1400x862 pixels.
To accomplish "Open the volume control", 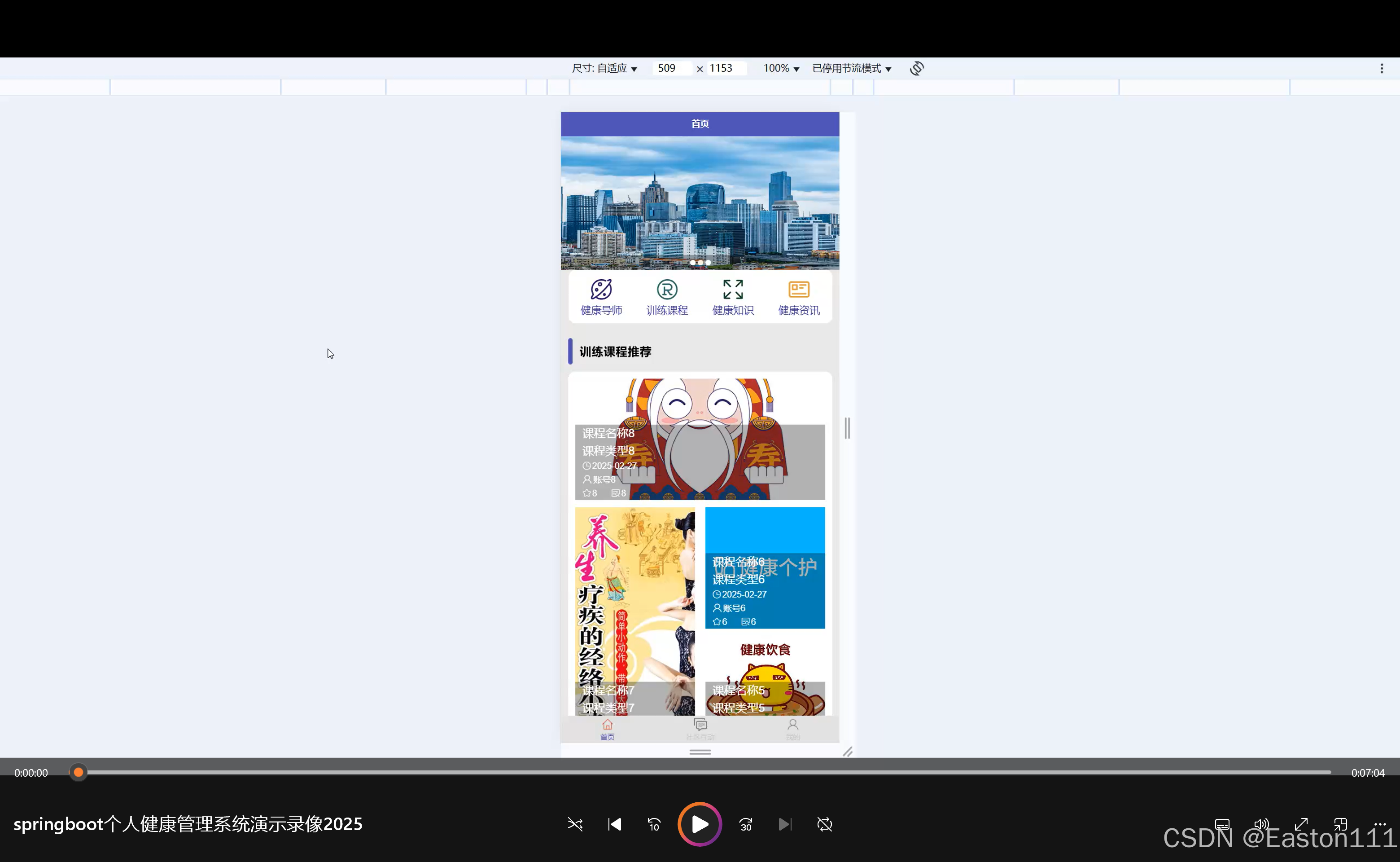I will [x=1261, y=824].
